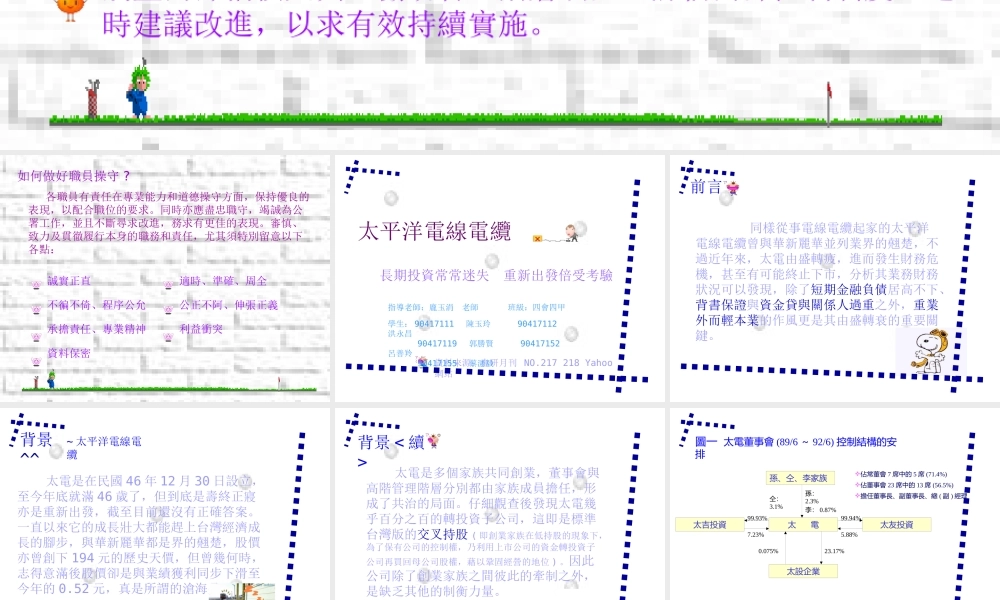Screen dimensions: 1000x600
Task: Open the 背景<續> slide thumbnail
Action: tap(499, 504)
